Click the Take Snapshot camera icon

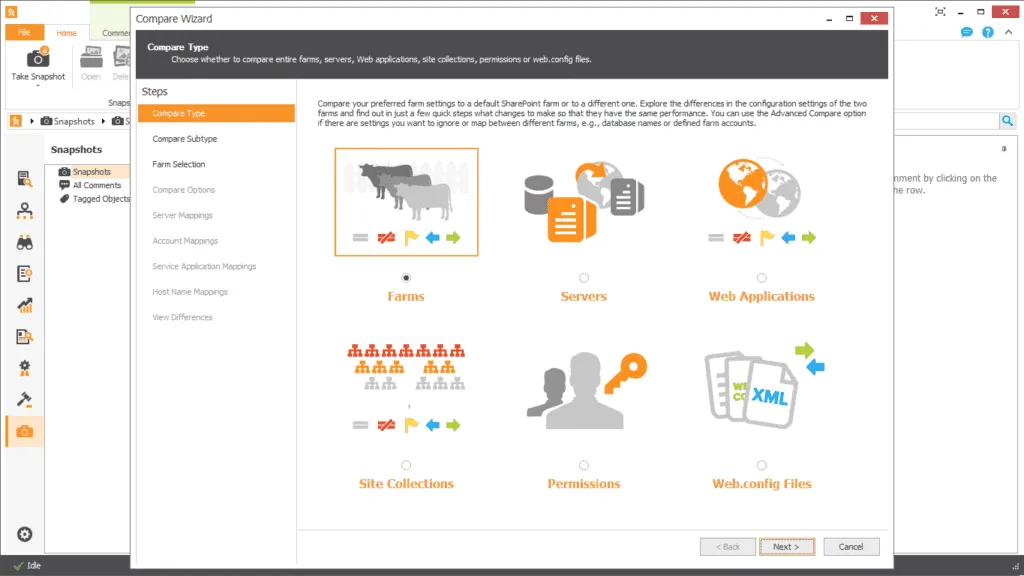tap(38, 58)
